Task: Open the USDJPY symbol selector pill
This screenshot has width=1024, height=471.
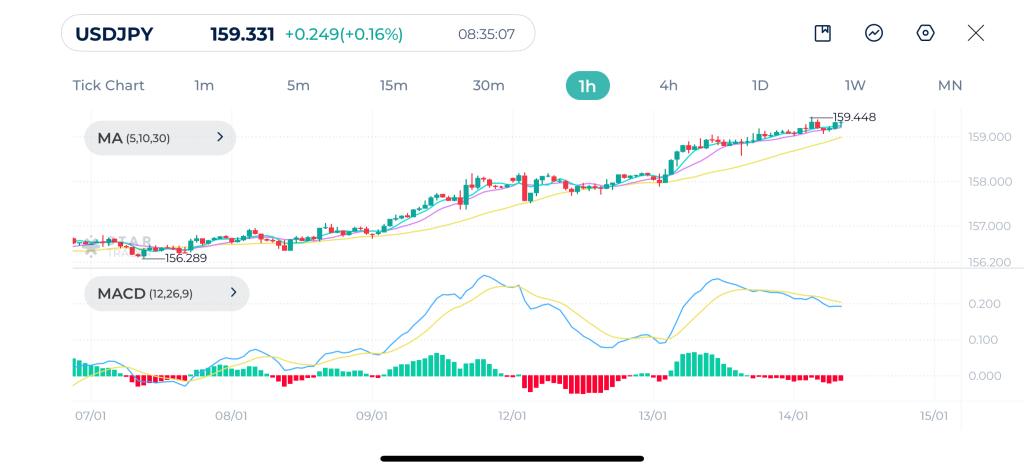Action: pos(298,33)
